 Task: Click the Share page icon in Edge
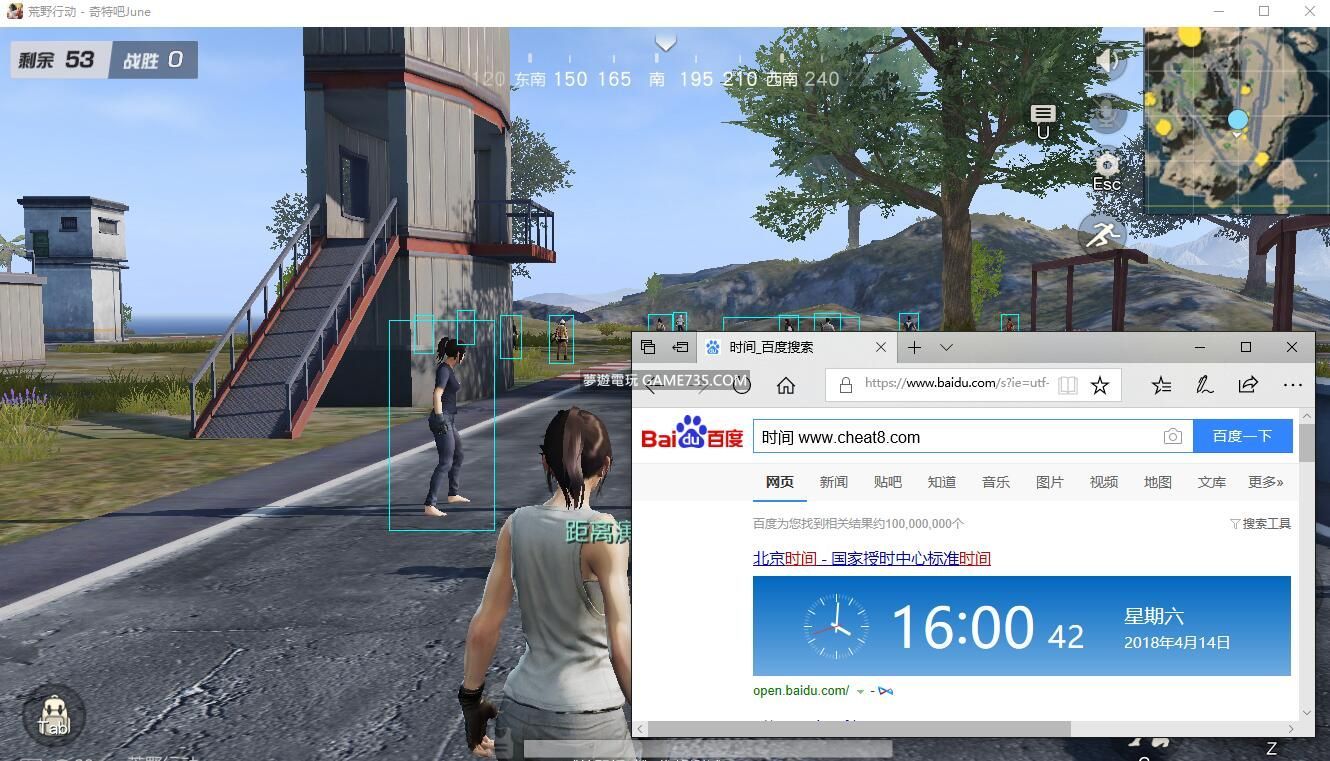(1248, 386)
